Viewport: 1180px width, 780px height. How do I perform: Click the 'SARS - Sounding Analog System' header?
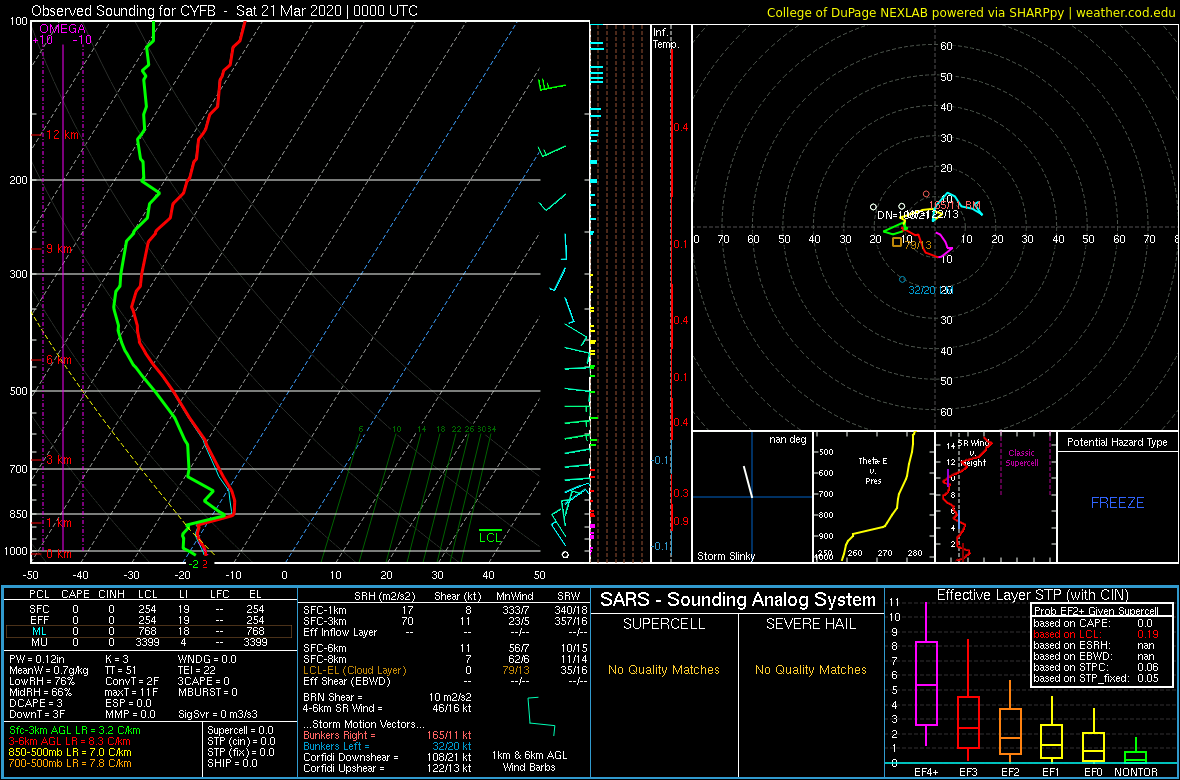click(738, 600)
